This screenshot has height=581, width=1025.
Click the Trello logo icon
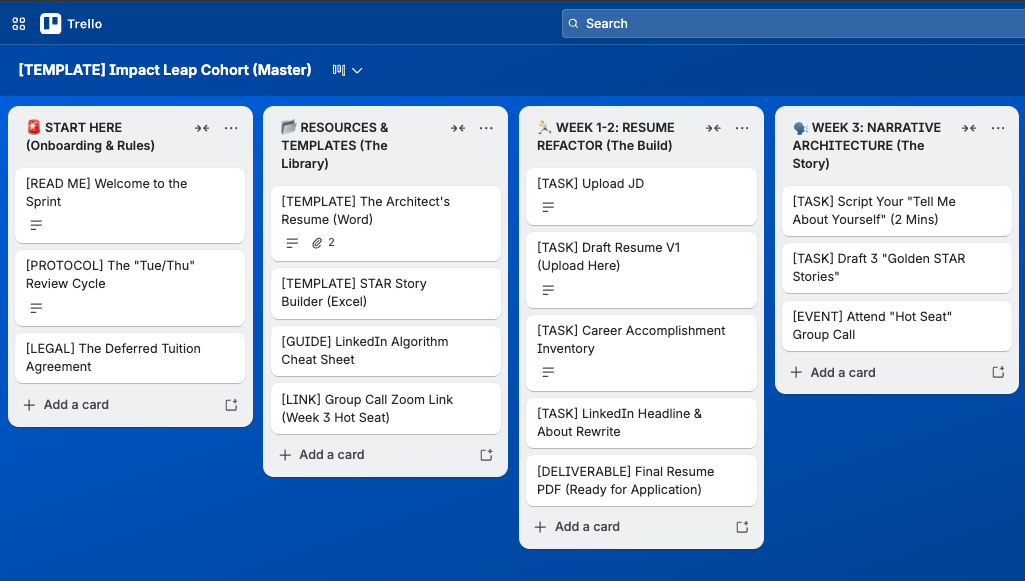[49, 23]
